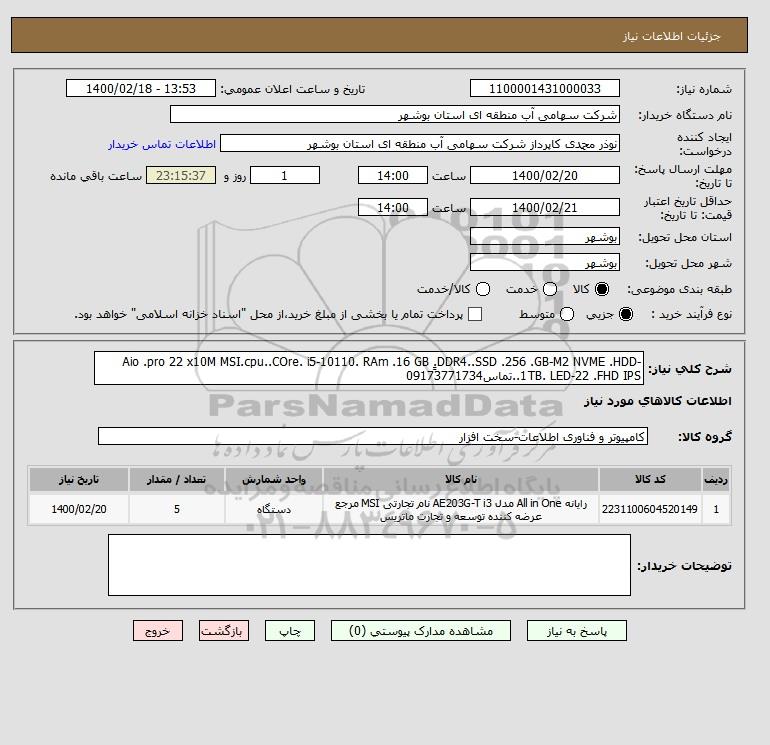Click the چاپ print button
This screenshot has height=745, width=770.
pos(290,631)
